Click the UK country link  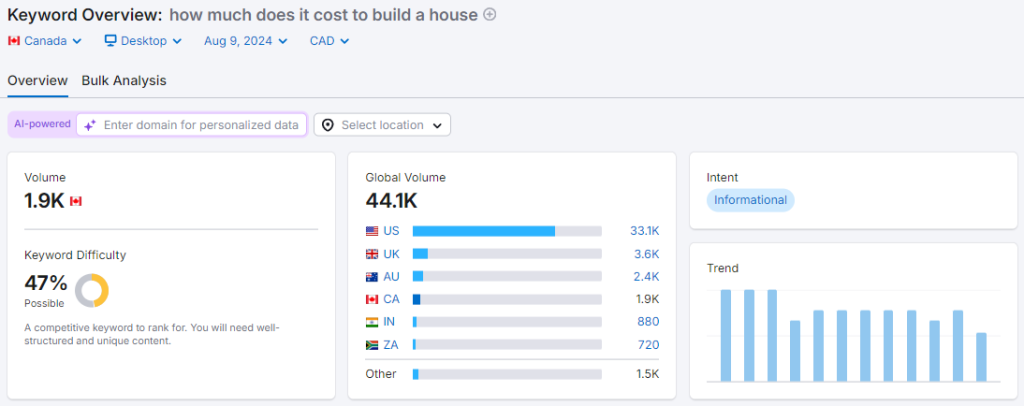[x=391, y=254]
